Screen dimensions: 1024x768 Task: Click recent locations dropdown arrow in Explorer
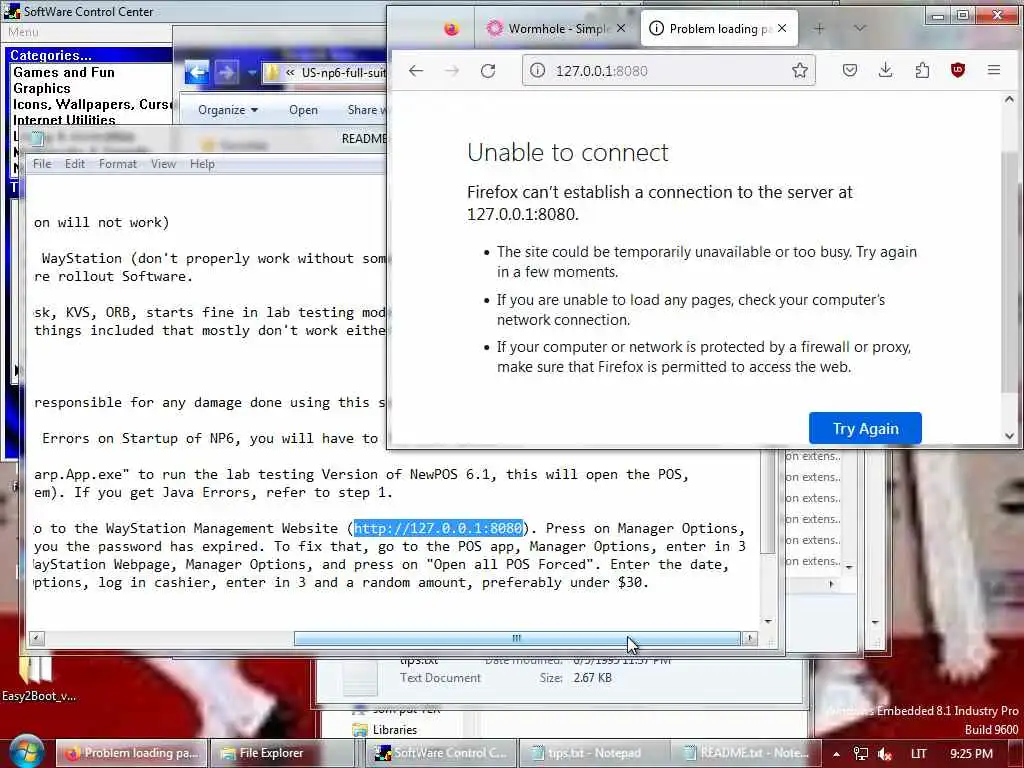(251, 72)
